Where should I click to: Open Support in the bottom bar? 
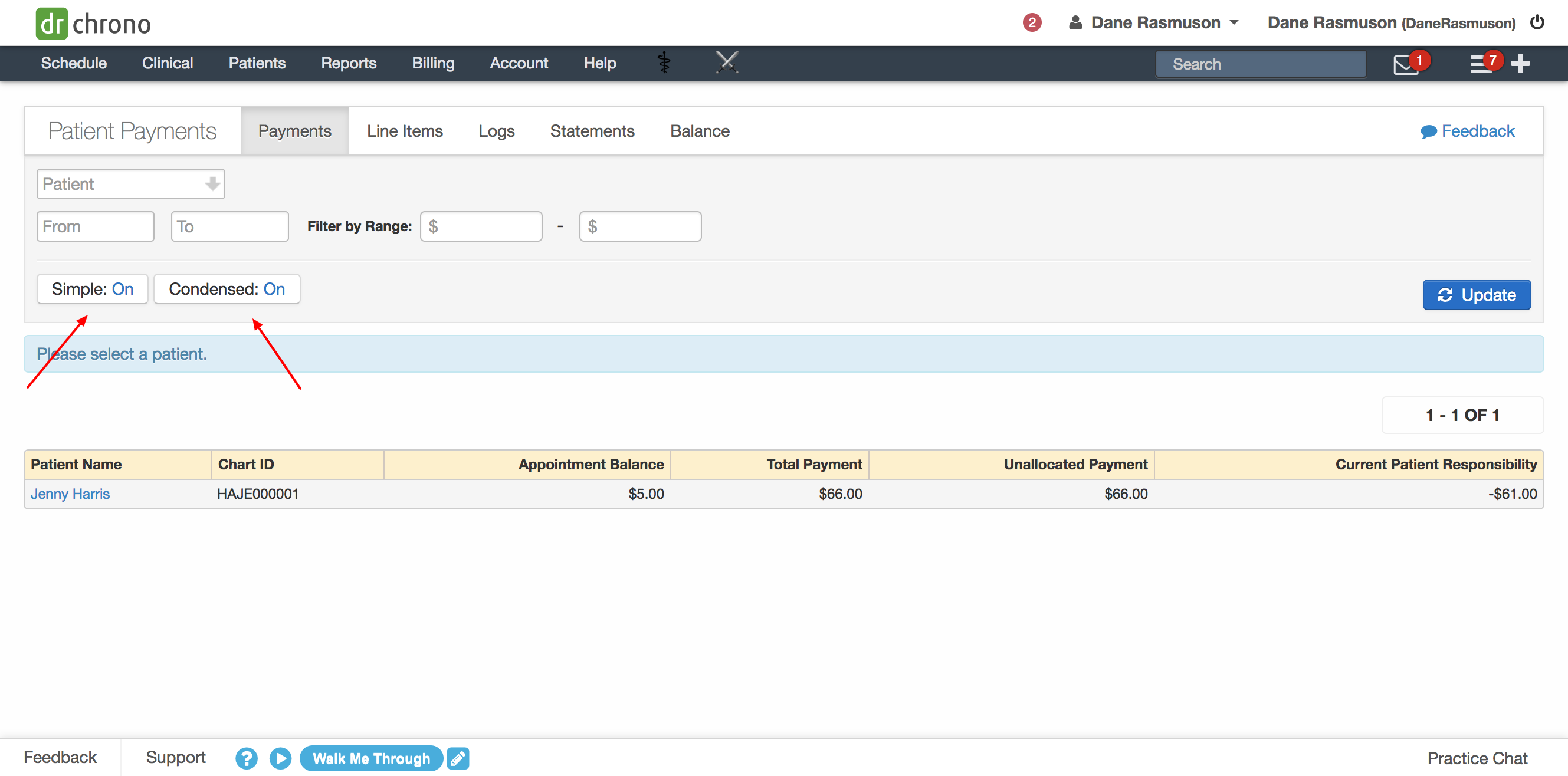[x=176, y=758]
